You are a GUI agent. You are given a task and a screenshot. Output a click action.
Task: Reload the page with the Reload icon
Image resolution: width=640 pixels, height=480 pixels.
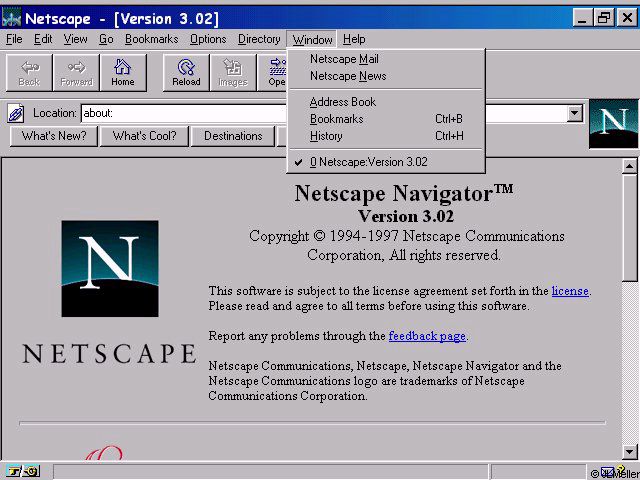point(186,73)
